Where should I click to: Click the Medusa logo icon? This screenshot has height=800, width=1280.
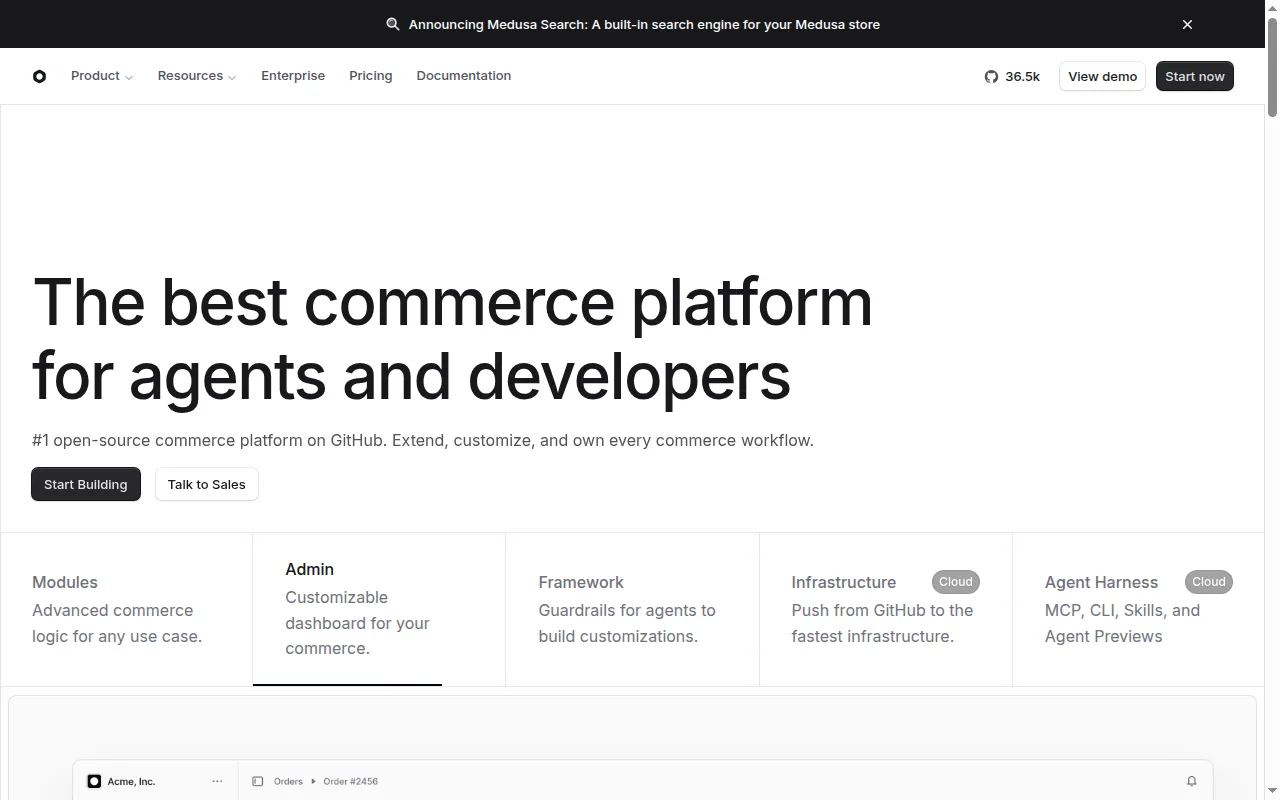39,76
